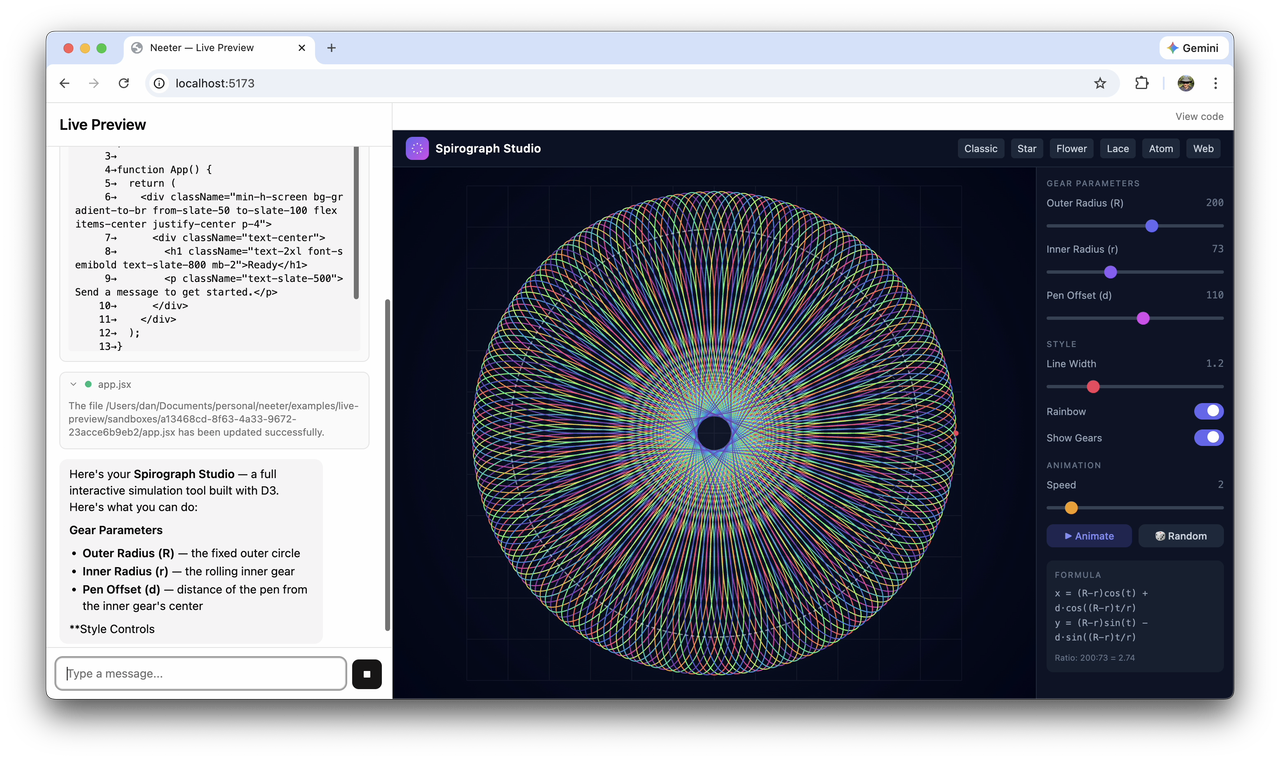The width and height of the screenshot is (1280, 760).
Task: Click the Animate button
Action: click(1089, 536)
